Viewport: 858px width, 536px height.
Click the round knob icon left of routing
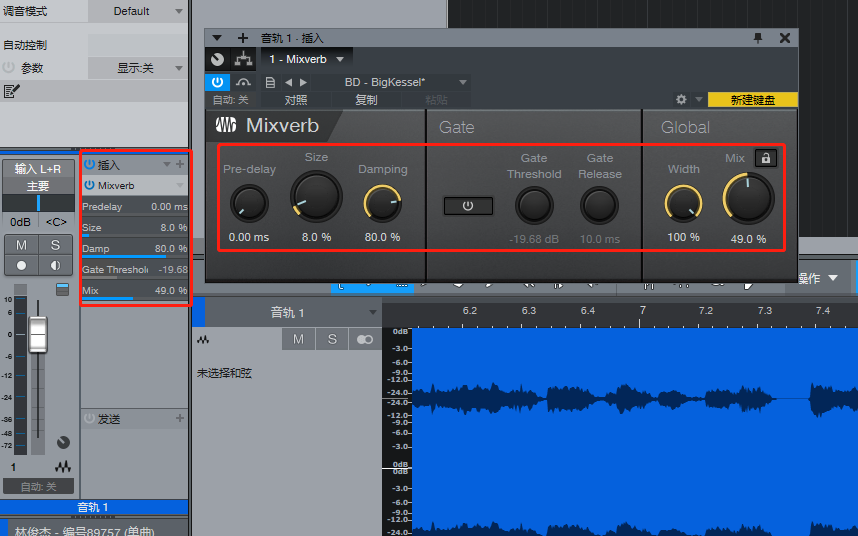[218, 59]
